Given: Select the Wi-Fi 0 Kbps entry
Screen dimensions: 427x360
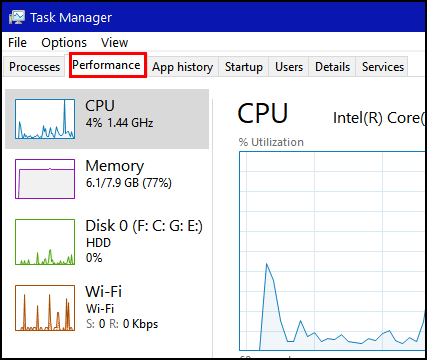Looking at the screenshot, I should pyautogui.click(x=107, y=308).
